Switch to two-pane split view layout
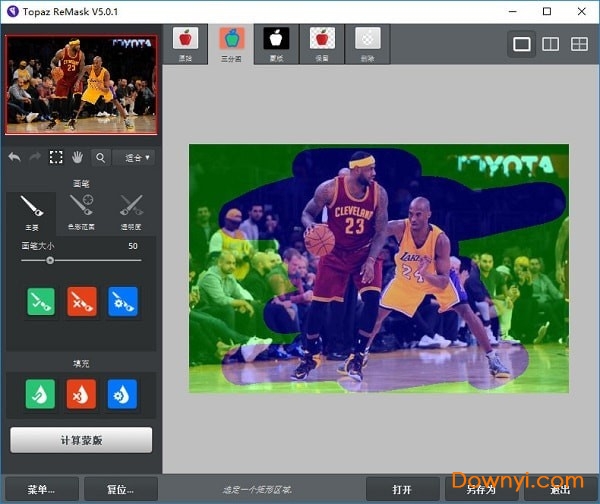 550,44
